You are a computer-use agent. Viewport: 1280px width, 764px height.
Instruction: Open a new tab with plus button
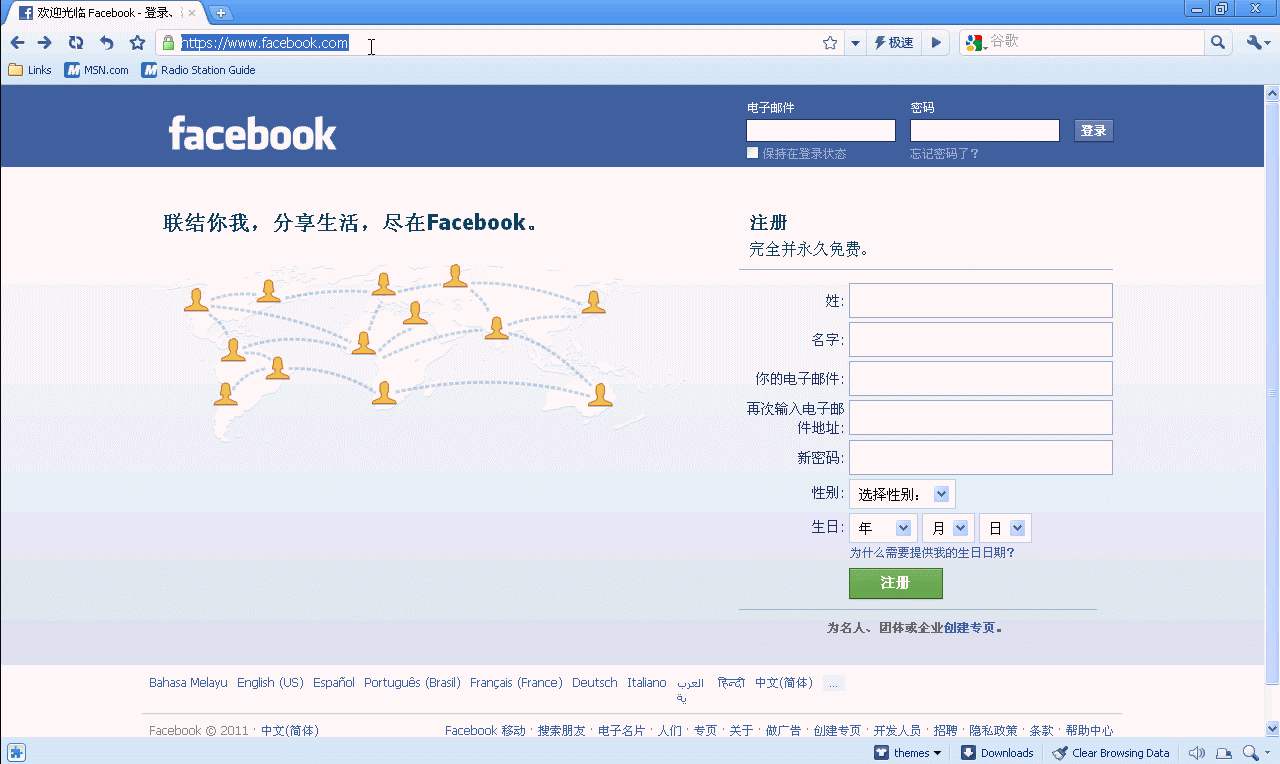221,13
